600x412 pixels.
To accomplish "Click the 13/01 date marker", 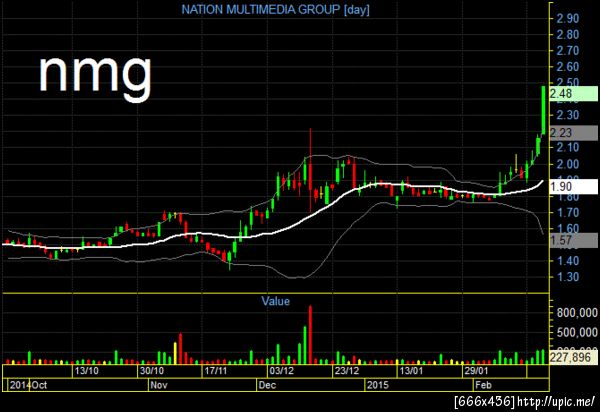I will tap(411, 371).
